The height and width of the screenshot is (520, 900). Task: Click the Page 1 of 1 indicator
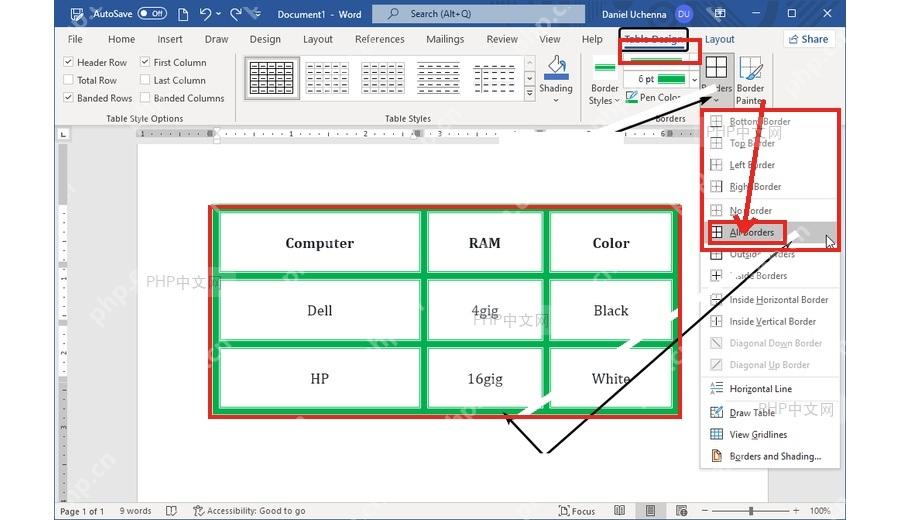82,511
